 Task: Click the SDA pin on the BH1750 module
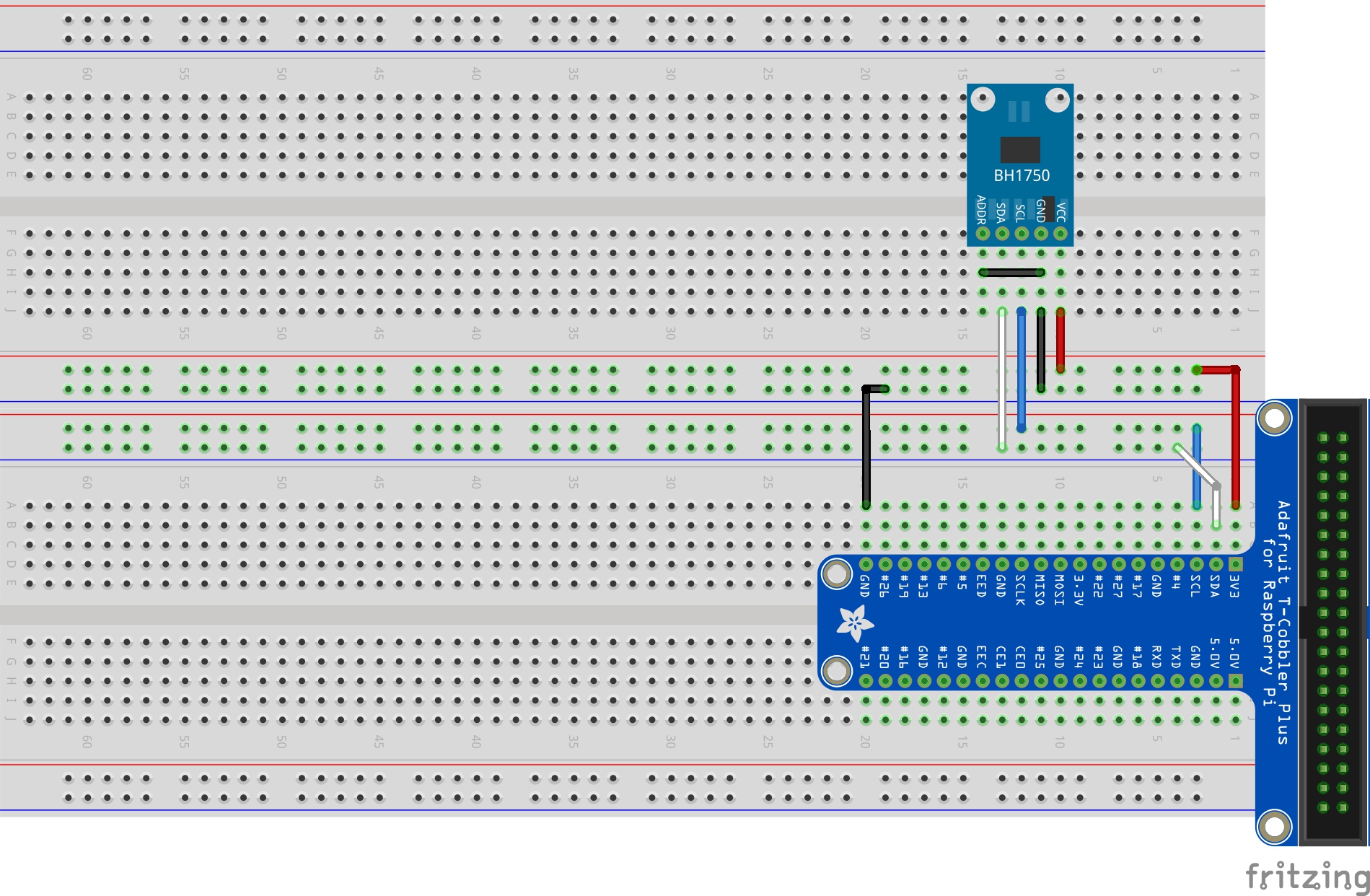[x=1001, y=233]
